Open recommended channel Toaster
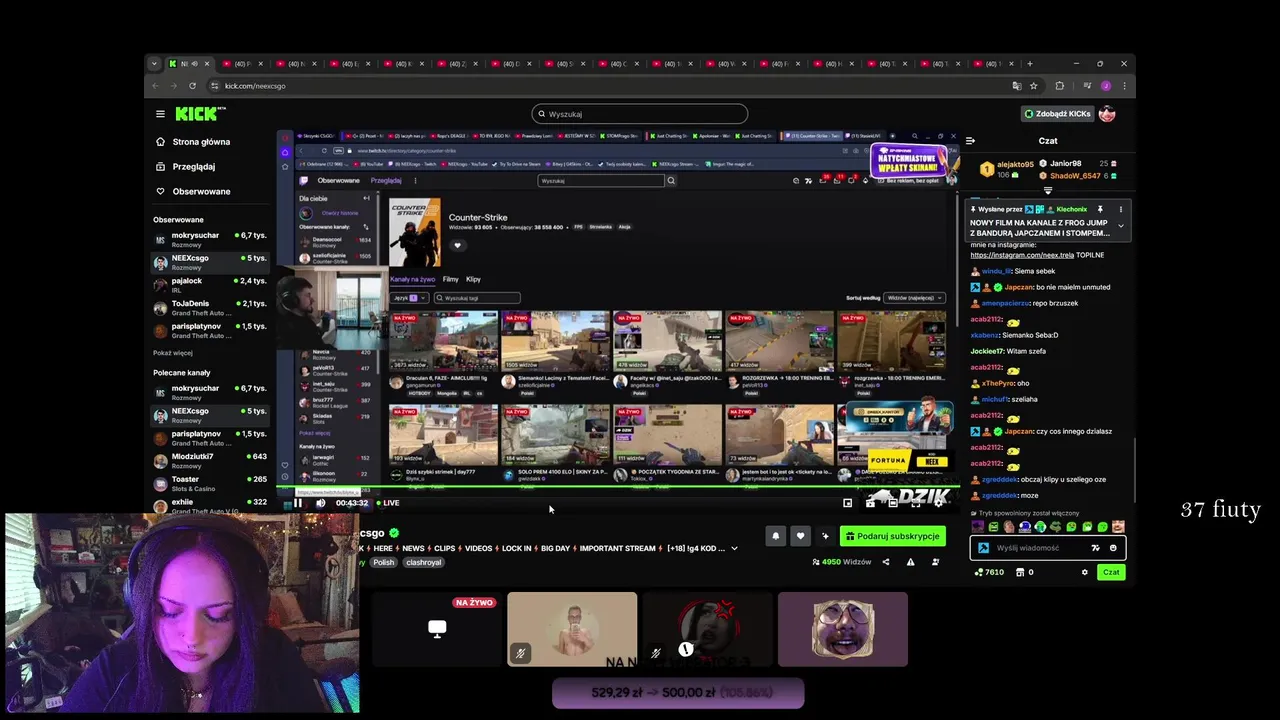 210,483
